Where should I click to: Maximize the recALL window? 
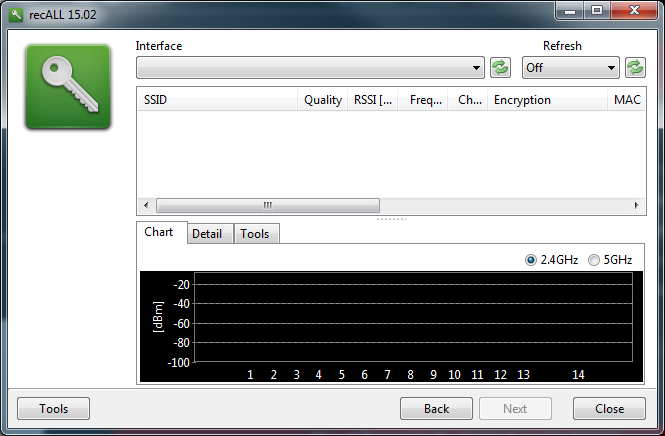pyautogui.click(x=597, y=11)
